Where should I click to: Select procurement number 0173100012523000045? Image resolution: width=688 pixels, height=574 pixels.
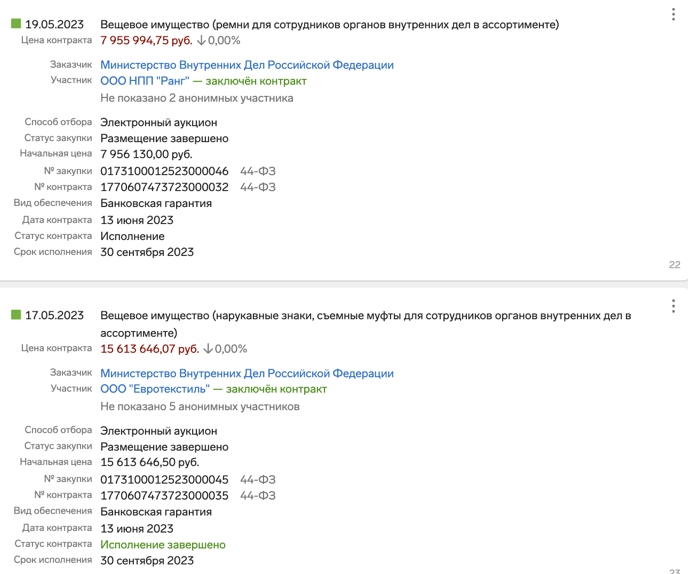[x=165, y=480]
